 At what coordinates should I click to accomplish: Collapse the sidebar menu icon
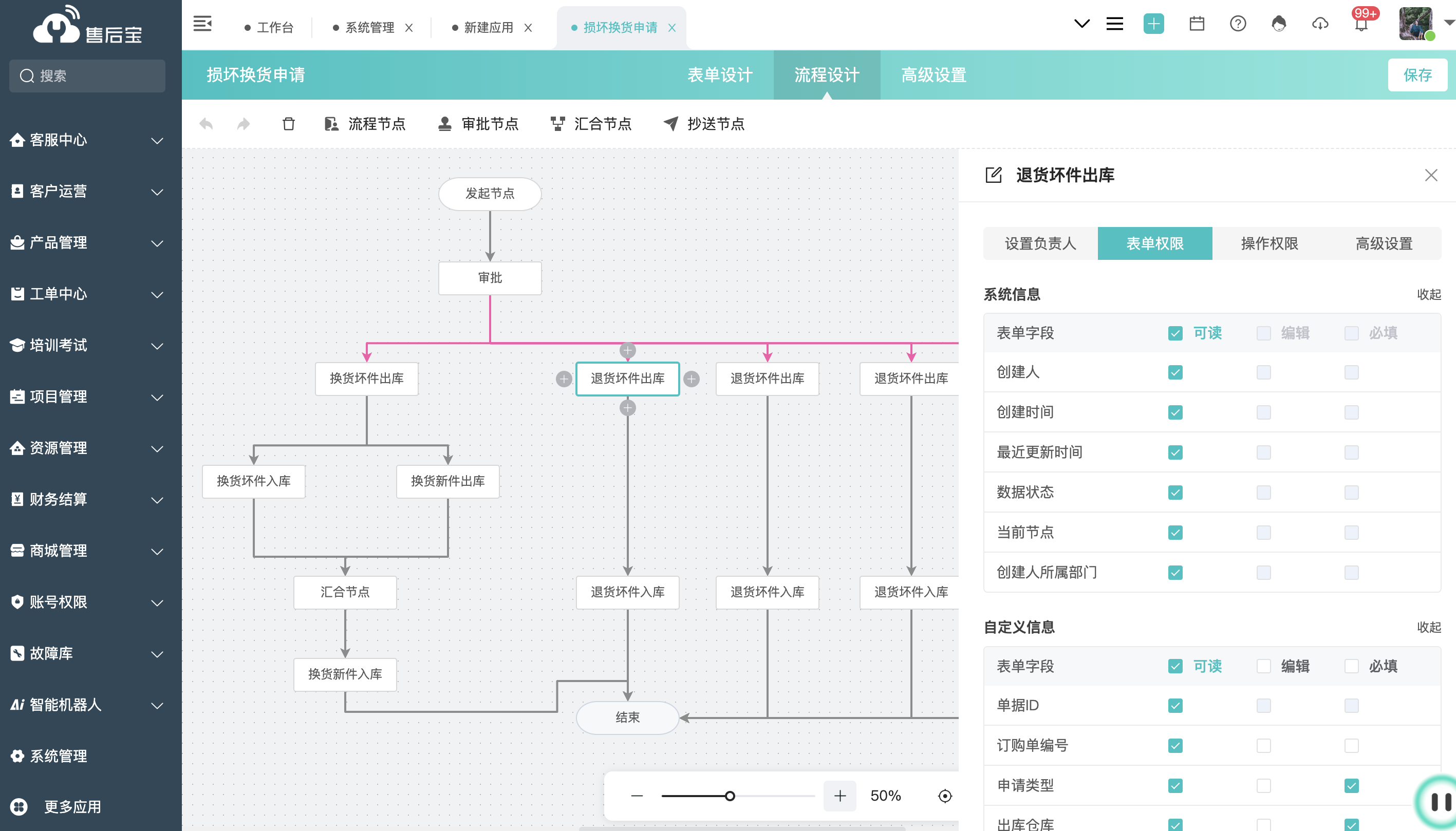202,24
